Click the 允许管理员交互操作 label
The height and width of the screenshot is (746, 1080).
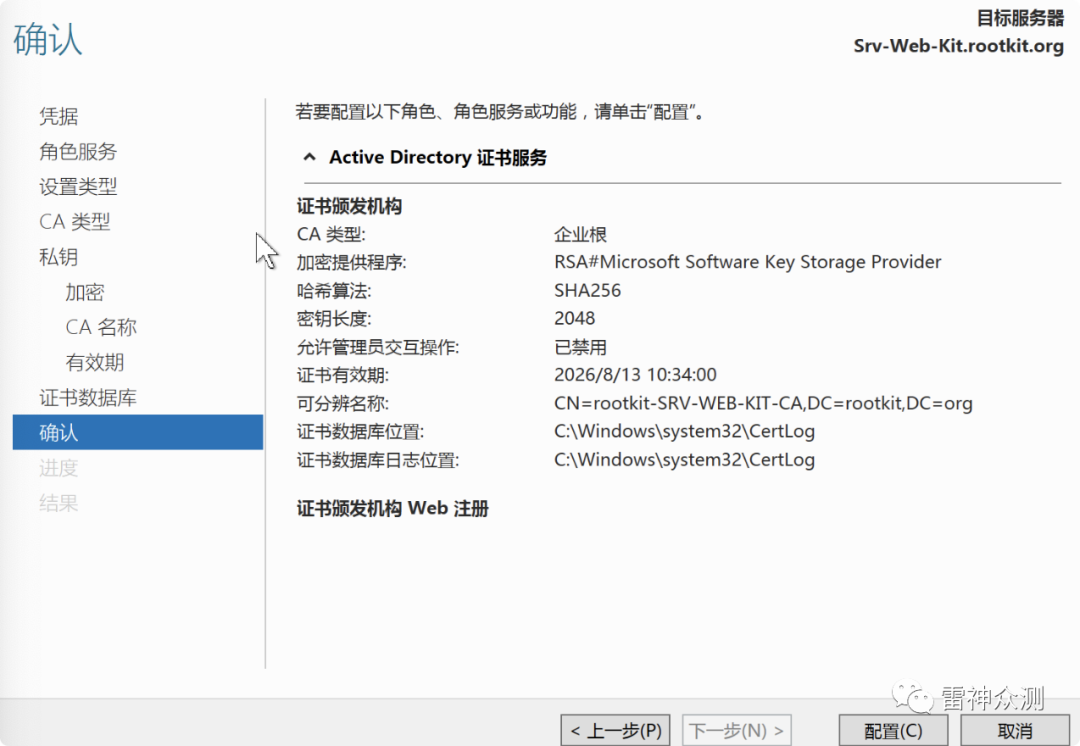(x=378, y=347)
